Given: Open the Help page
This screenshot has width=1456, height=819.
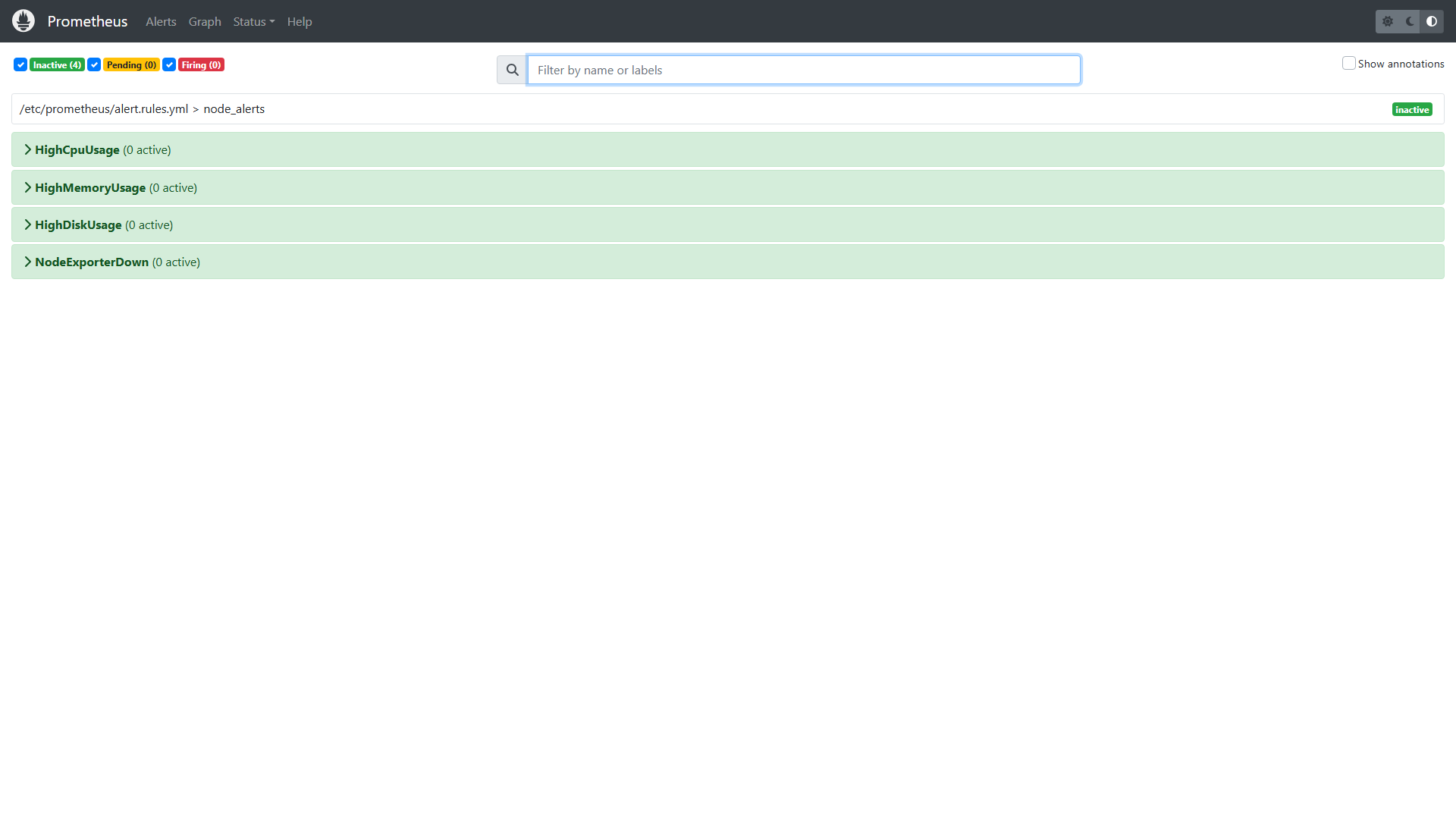Looking at the screenshot, I should [x=300, y=22].
